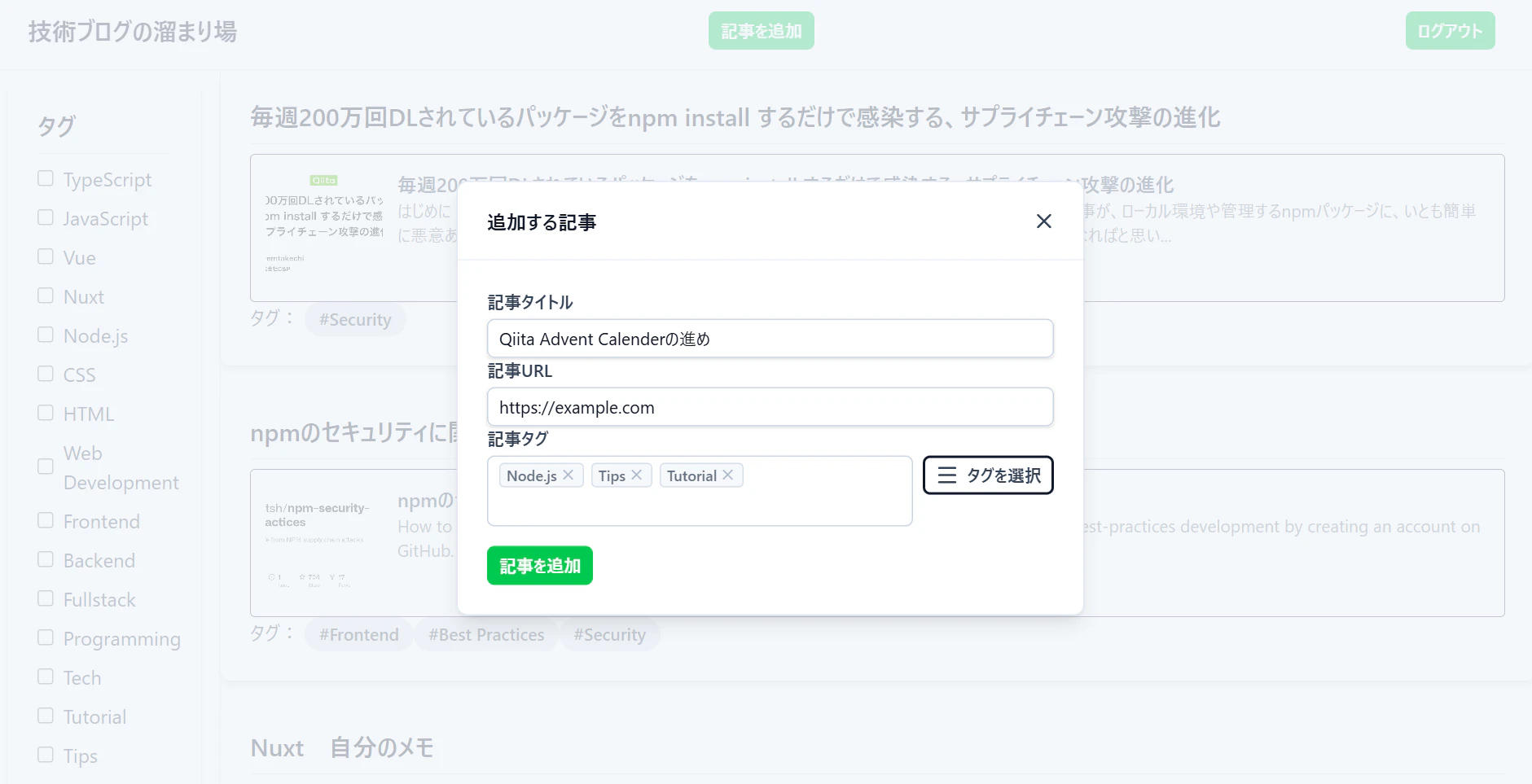Screen dimensions: 1532x784
Task: Check the Node.js sidebar checkbox
Action: tap(46, 335)
